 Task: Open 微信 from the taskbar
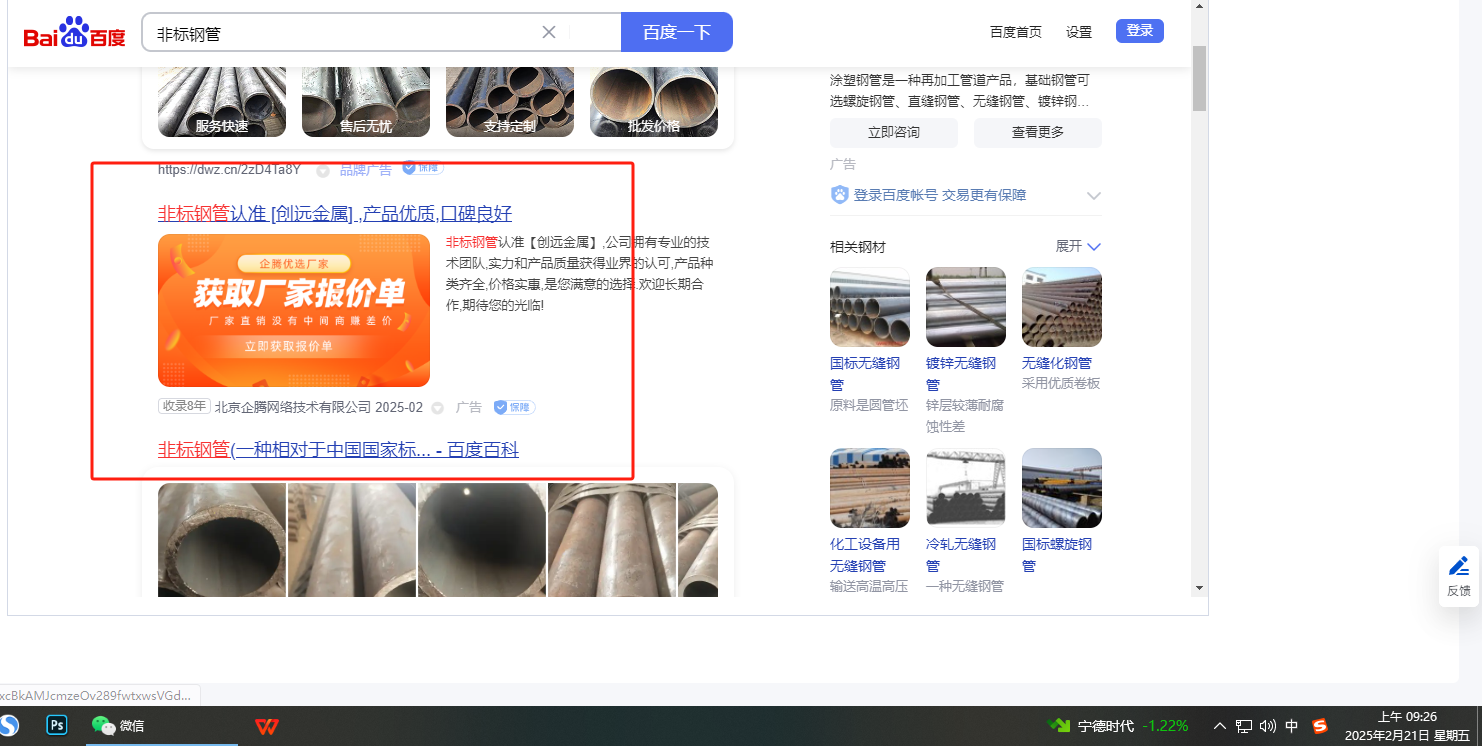(118, 726)
